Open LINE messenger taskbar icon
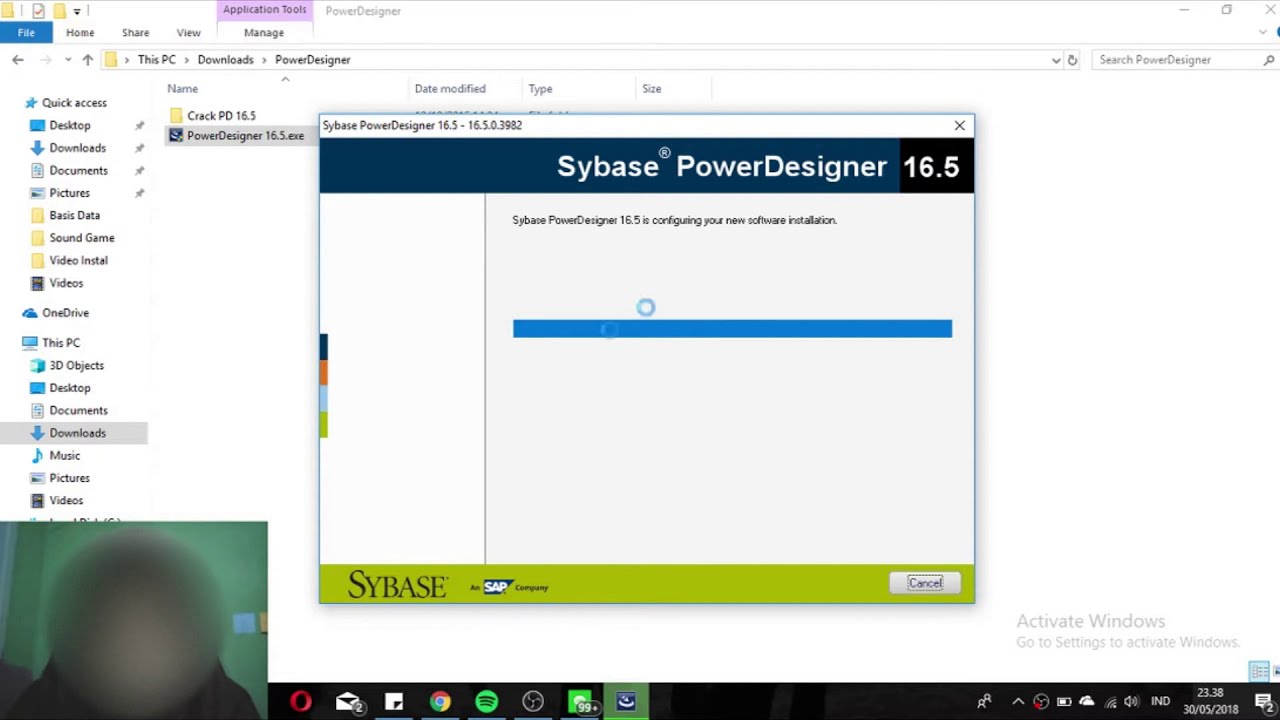Image resolution: width=1280 pixels, height=720 pixels. (x=580, y=701)
